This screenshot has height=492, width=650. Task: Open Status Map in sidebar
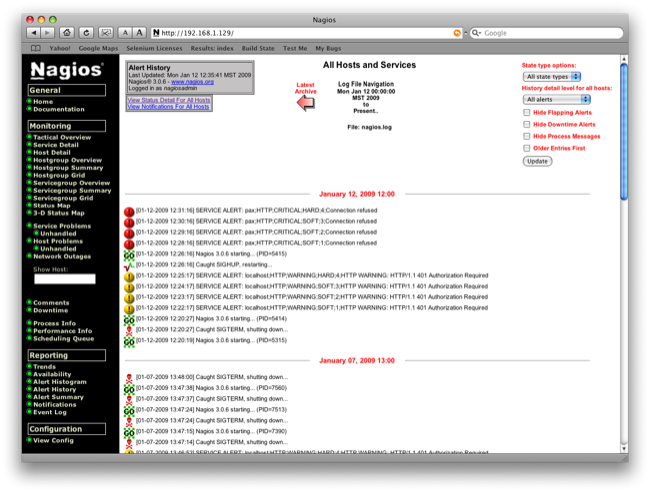[52, 206]
